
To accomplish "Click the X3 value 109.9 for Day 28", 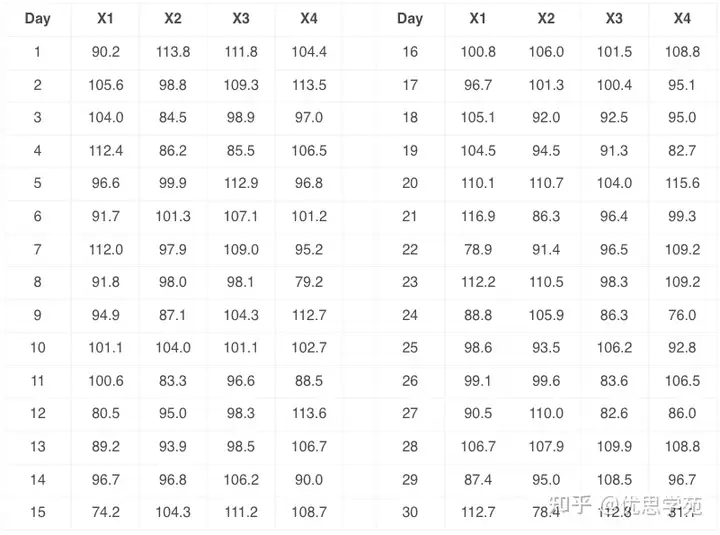I will [614, 446].
